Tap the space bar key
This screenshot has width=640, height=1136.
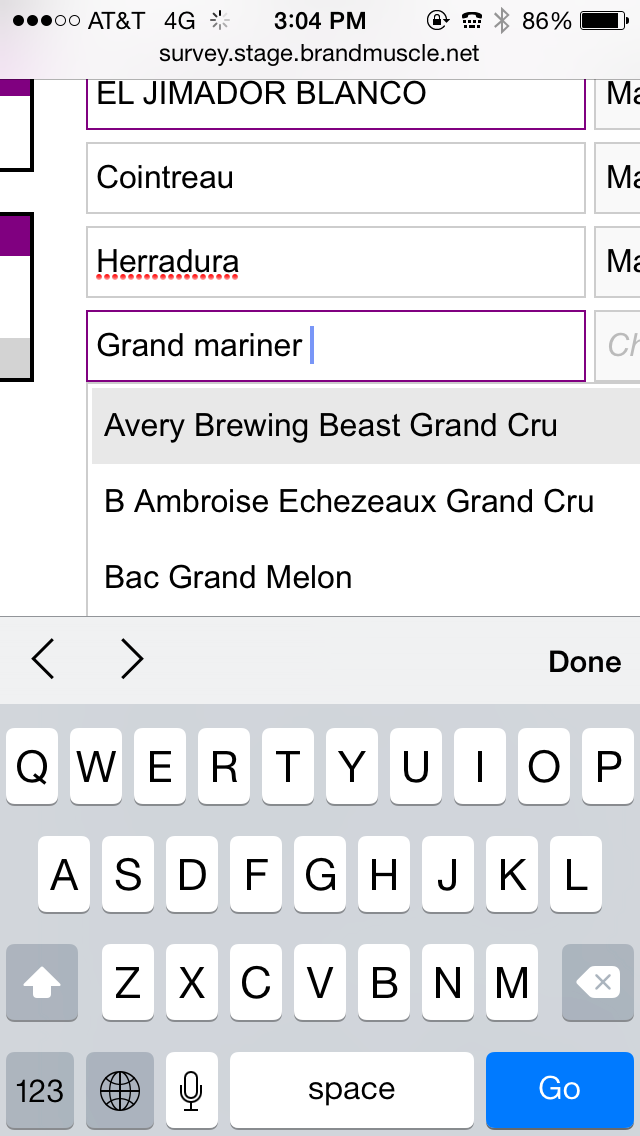pos(352,1090)
